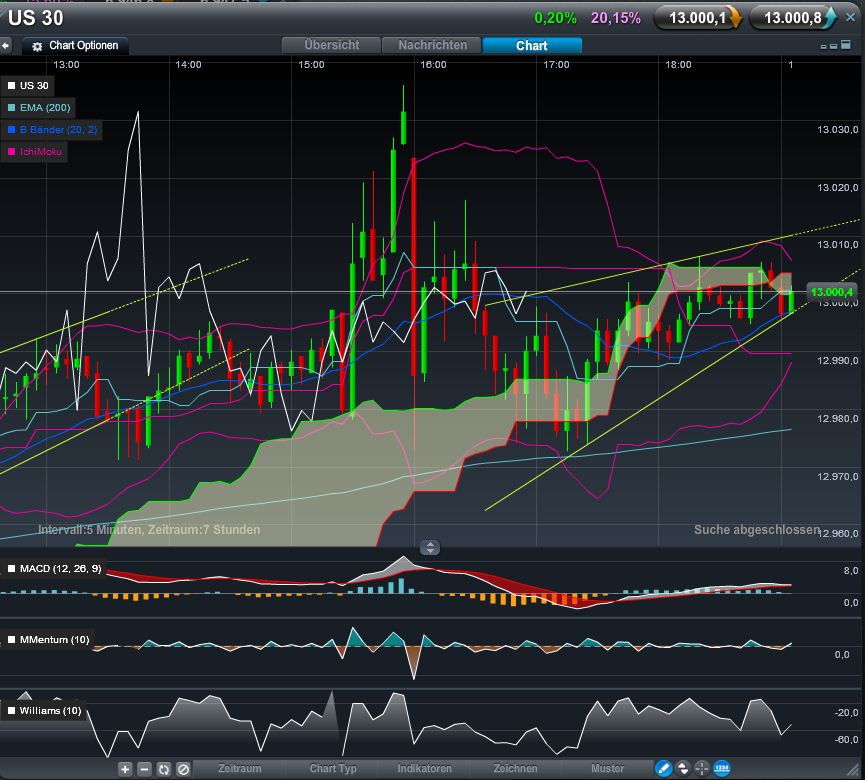Enable the crosshair cursor icon
This screenshot has width=865, height=780.
[701, 768]
